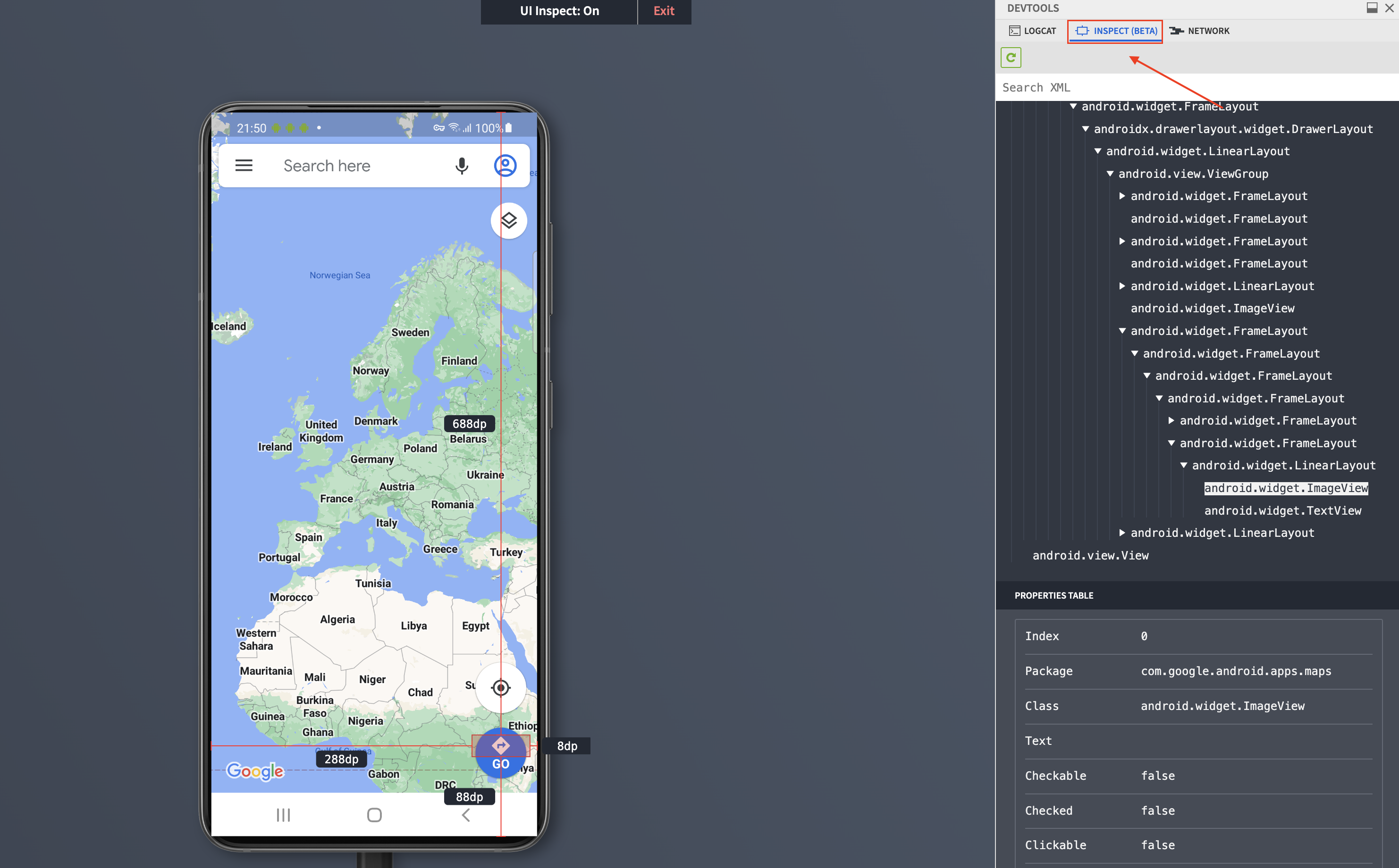Collapse the android.view.ViewGroup node
This screenshot has width=1399, height=868.
(1110, 174)
